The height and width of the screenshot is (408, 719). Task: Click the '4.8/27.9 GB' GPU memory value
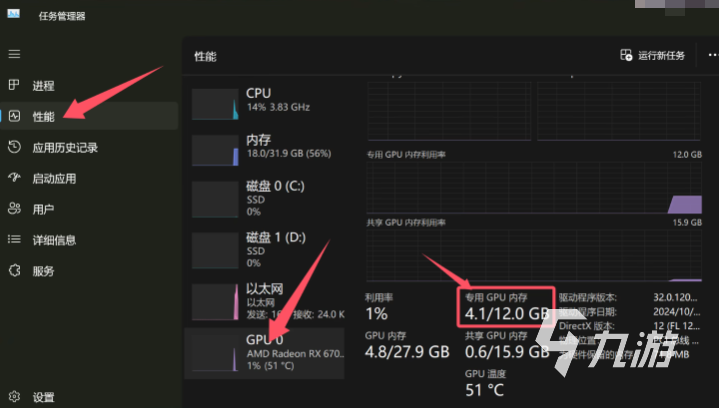click(x=407, y=352)
